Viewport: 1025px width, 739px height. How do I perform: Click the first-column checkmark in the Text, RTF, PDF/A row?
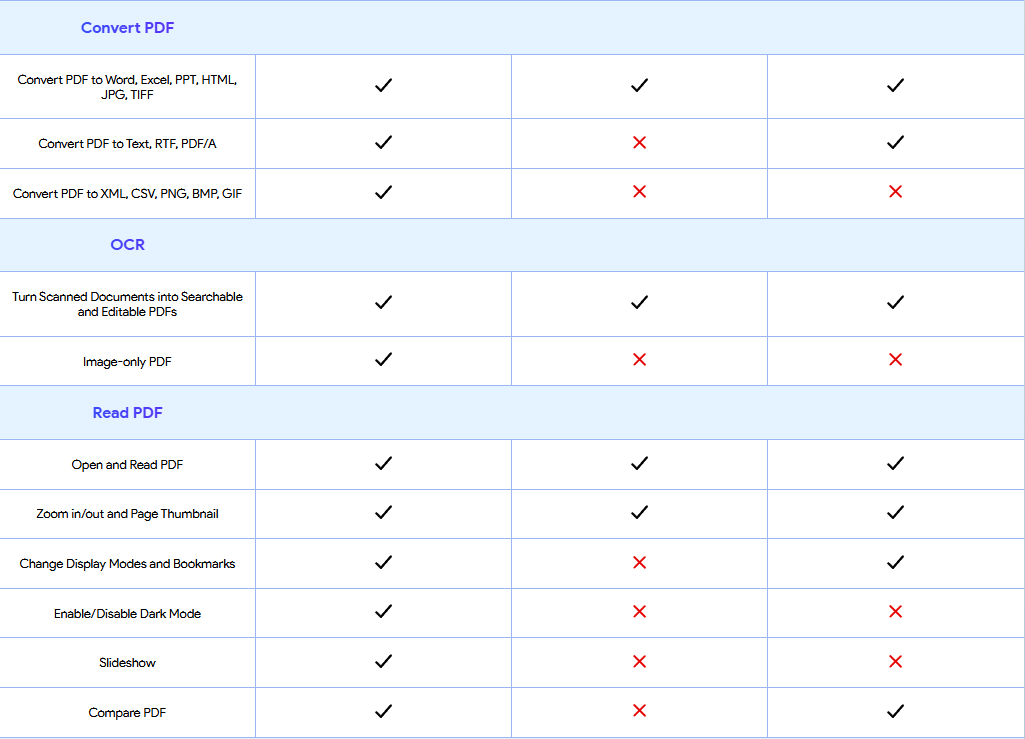click(x=384, y=142)
